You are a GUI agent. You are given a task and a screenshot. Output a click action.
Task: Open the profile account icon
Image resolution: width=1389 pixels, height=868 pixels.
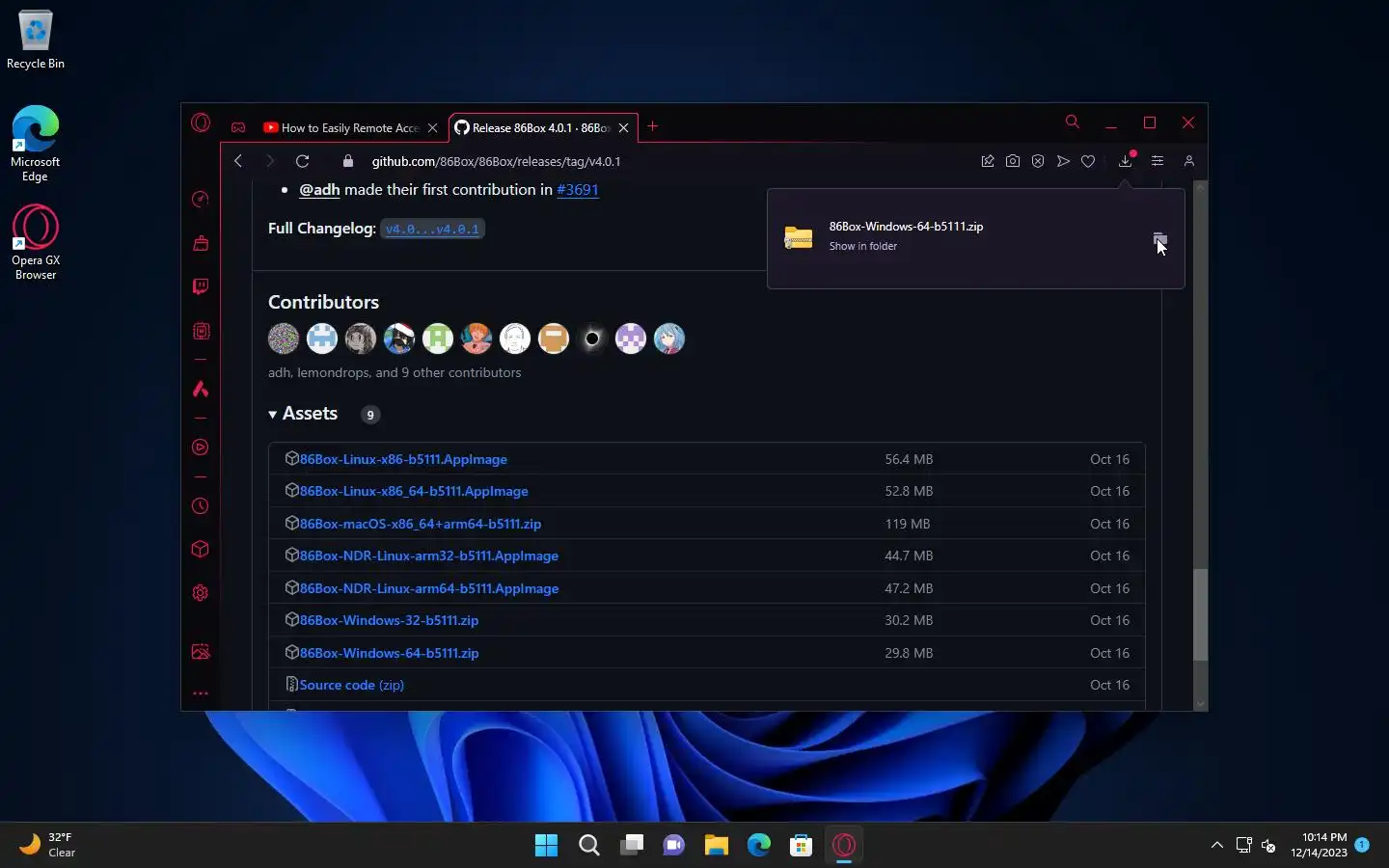coord(1189,161)
